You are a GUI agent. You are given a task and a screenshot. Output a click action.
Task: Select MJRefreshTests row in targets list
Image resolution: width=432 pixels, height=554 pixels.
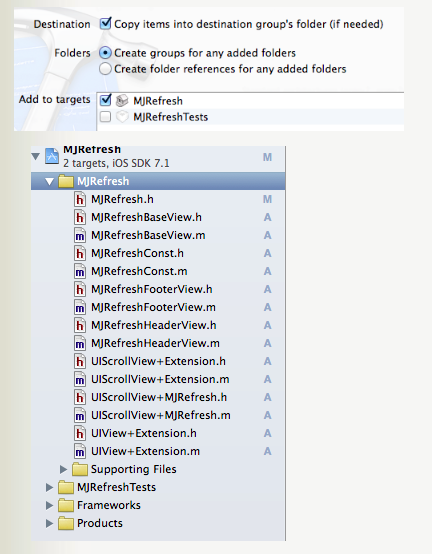250,117
